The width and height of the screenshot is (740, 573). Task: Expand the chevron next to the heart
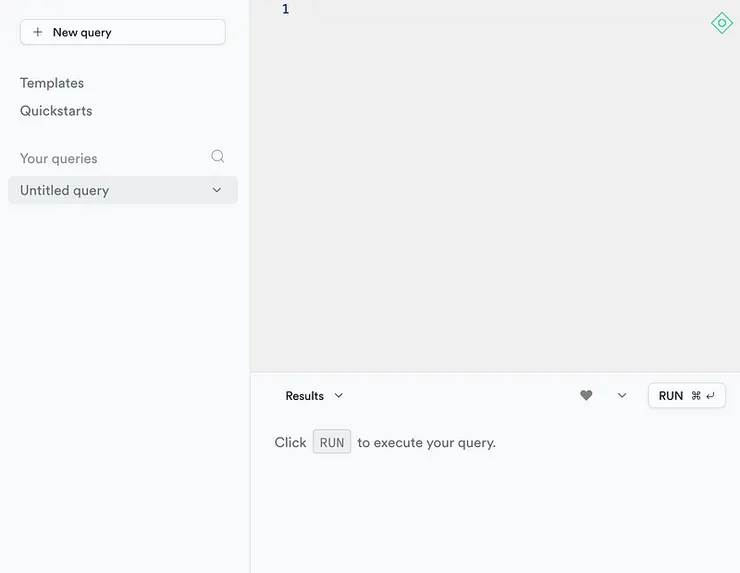coord(622,396)
